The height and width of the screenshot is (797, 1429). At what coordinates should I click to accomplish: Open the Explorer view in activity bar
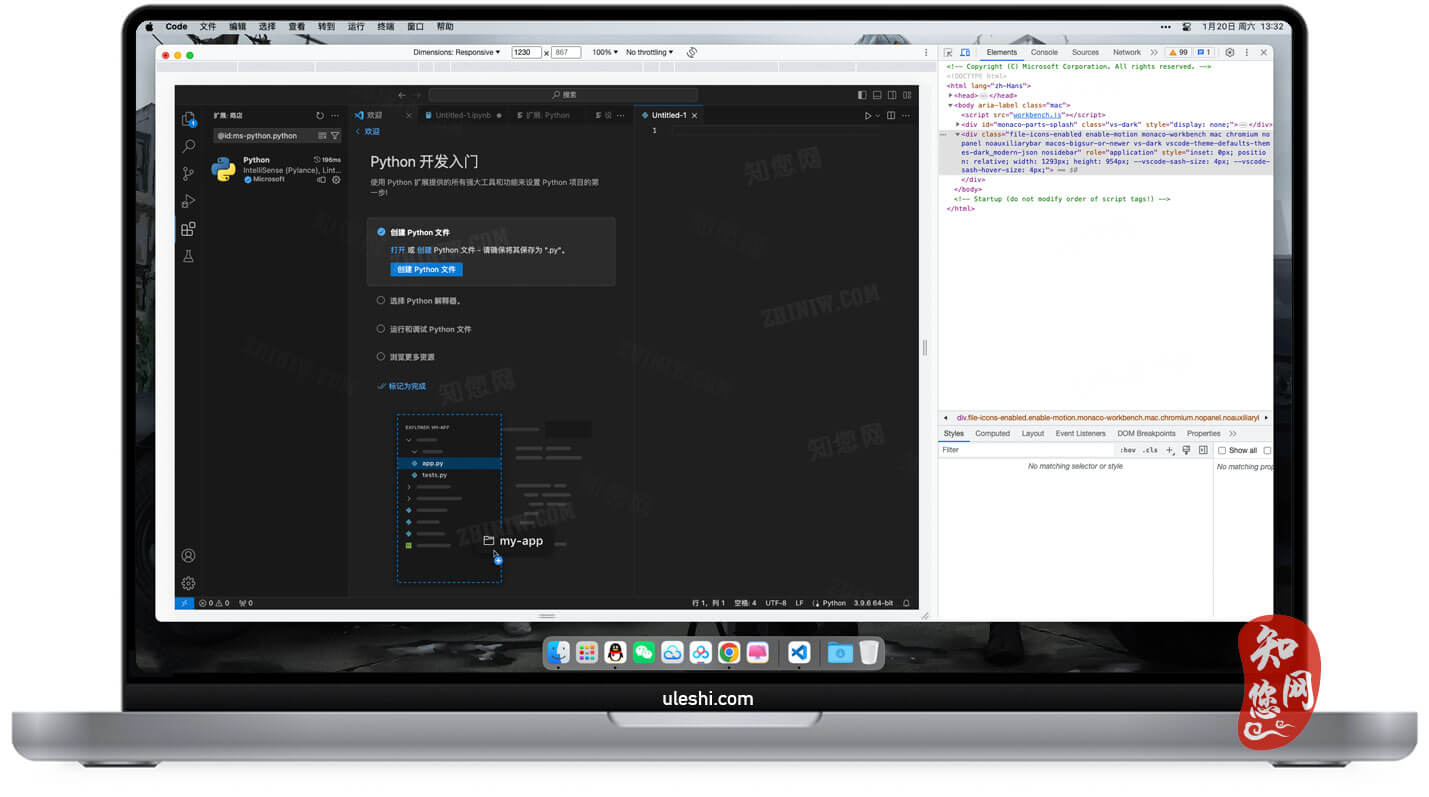click(x=188, y=119)
